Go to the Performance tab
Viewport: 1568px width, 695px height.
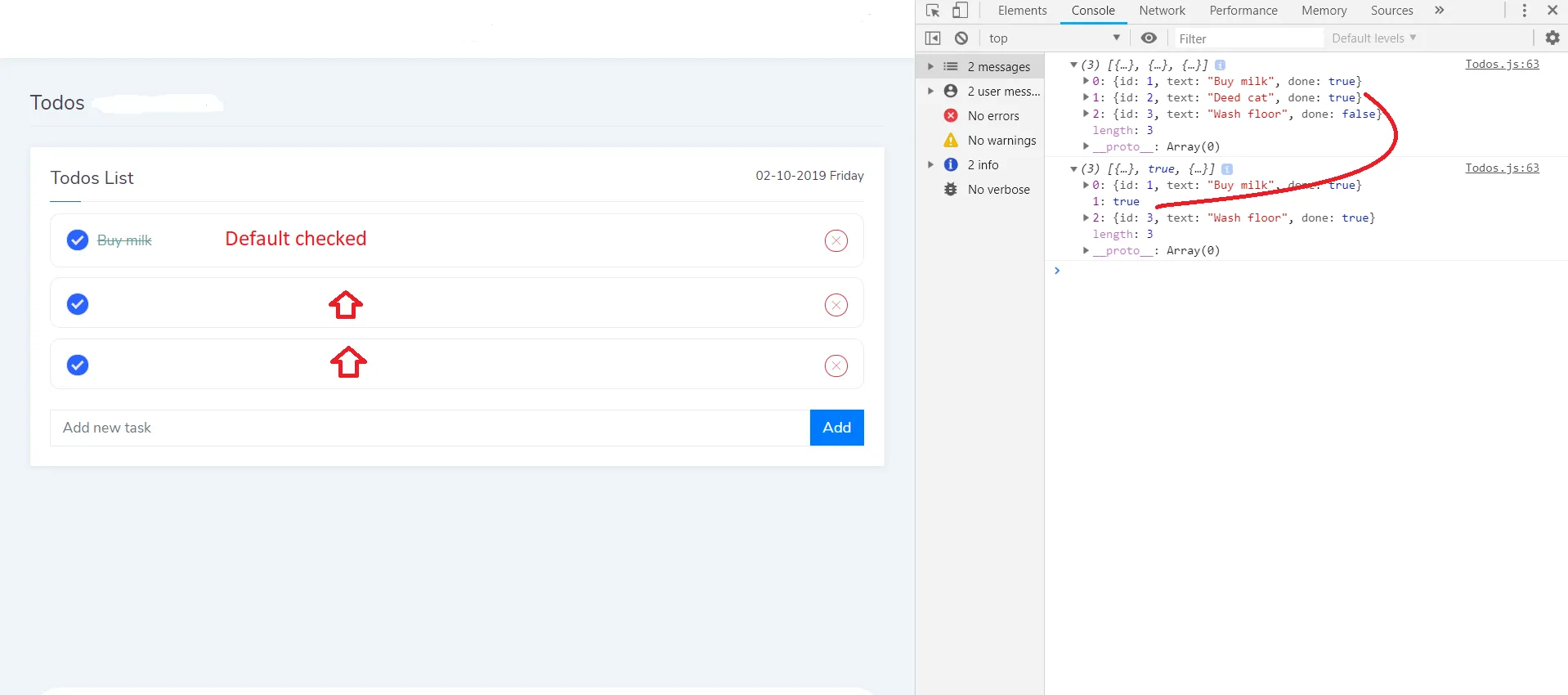click(x=1243, y=11)
